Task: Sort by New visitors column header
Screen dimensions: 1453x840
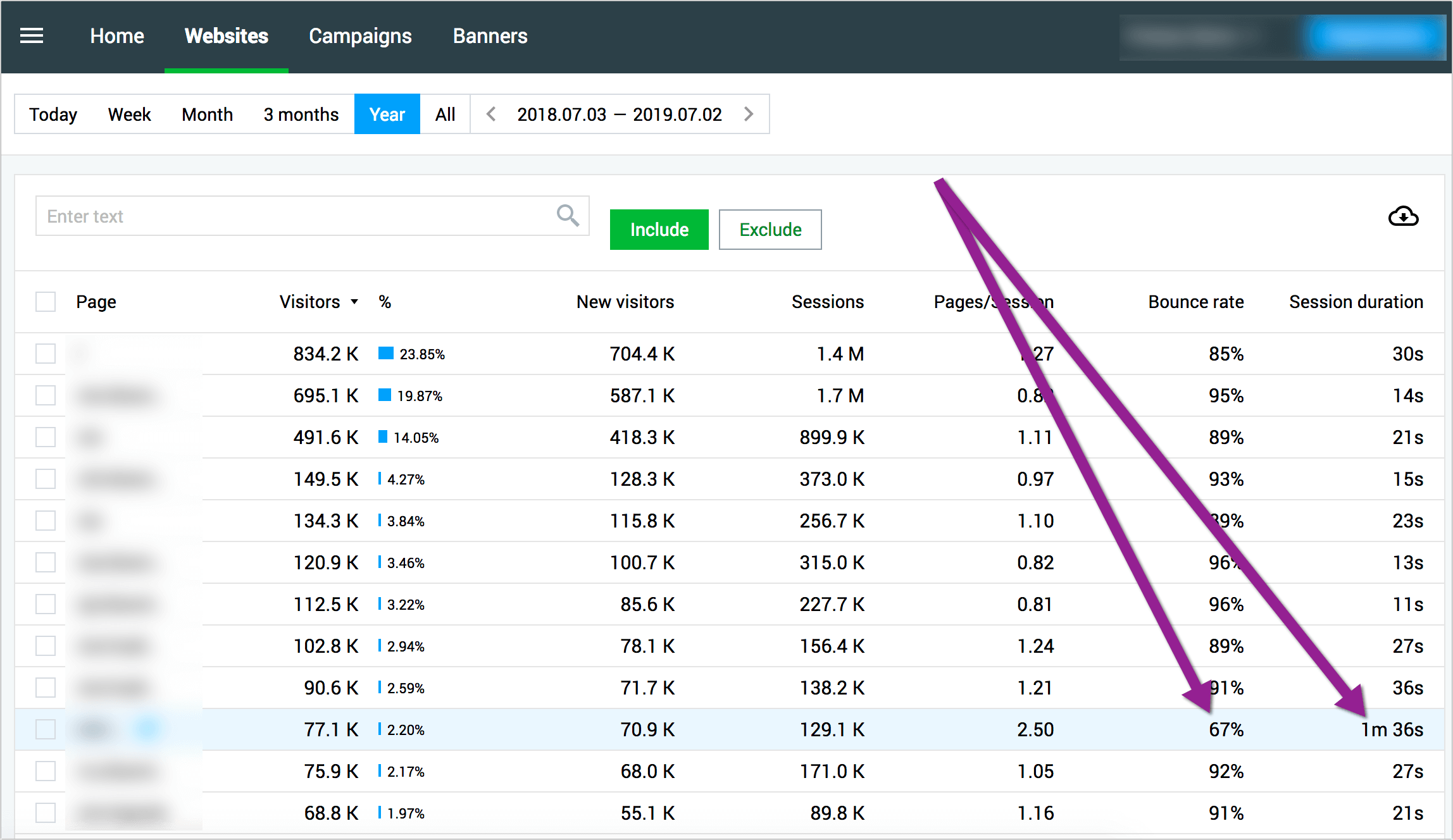Action: point(625,302)
